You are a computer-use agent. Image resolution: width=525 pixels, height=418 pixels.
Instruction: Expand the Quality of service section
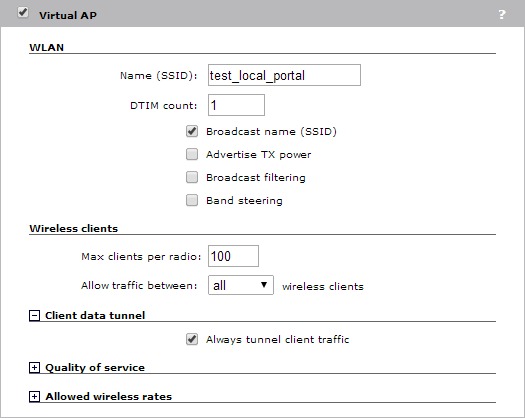(34, 367)
